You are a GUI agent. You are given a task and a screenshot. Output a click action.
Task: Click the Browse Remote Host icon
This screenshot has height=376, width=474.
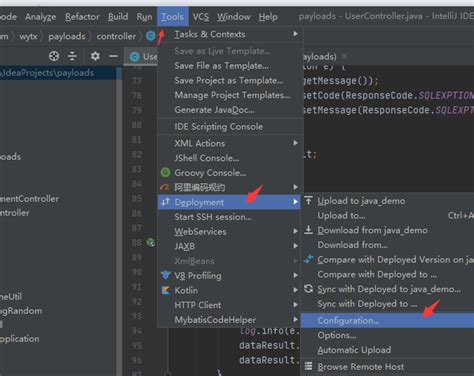(309, 366)
